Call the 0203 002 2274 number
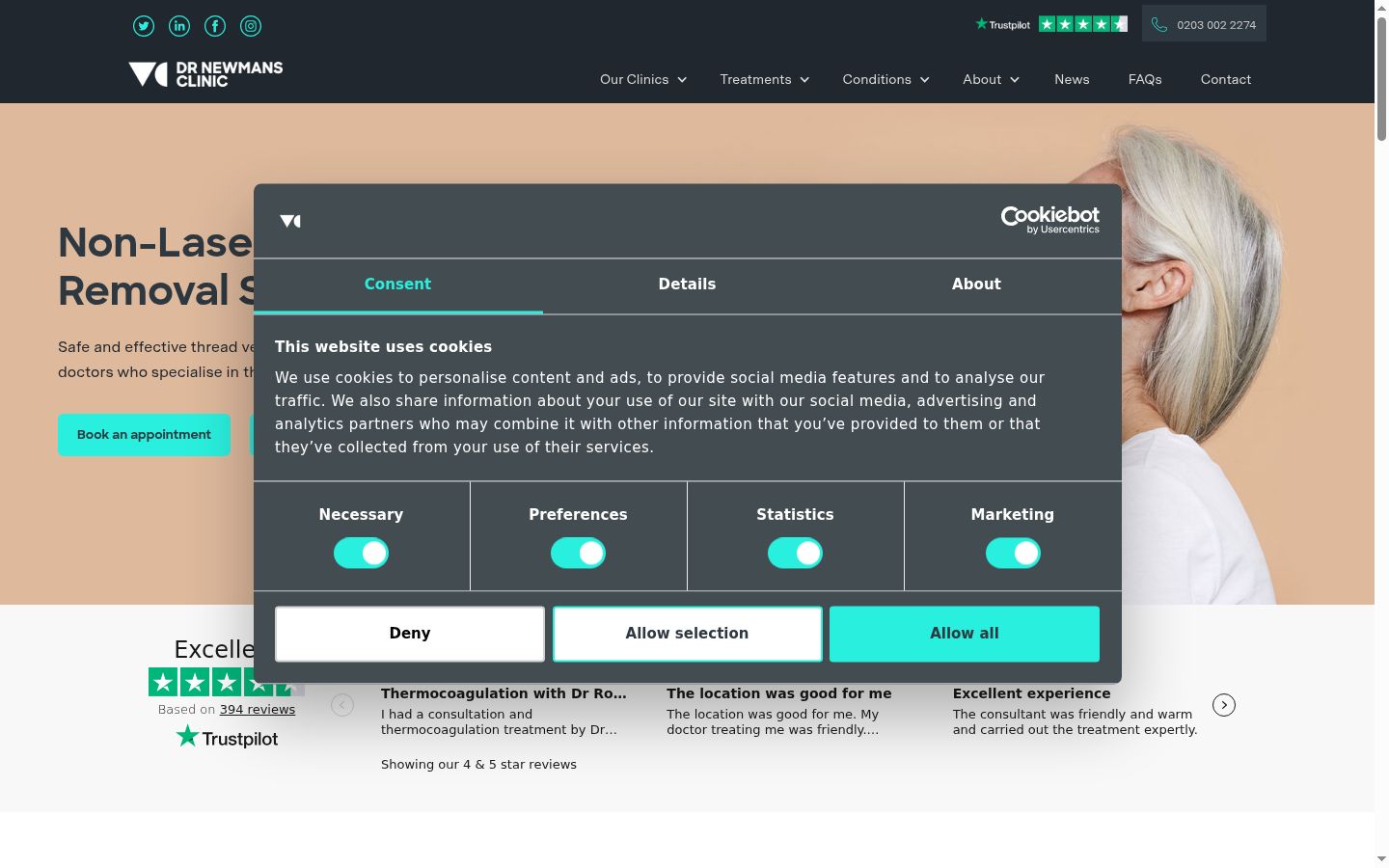1389x868 pixels. 1216,25
